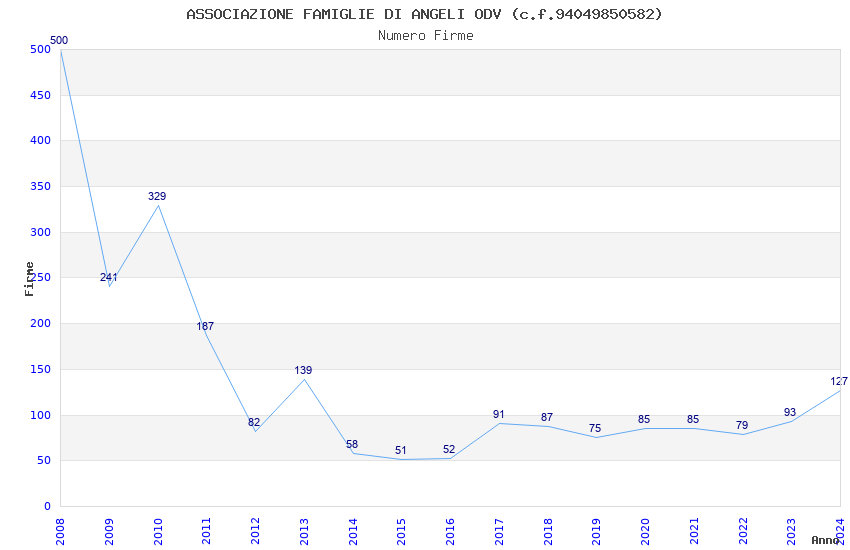The height and width of the screenshot is (550, 850).
Task: Click the data label 52
Action: point(449,449)
